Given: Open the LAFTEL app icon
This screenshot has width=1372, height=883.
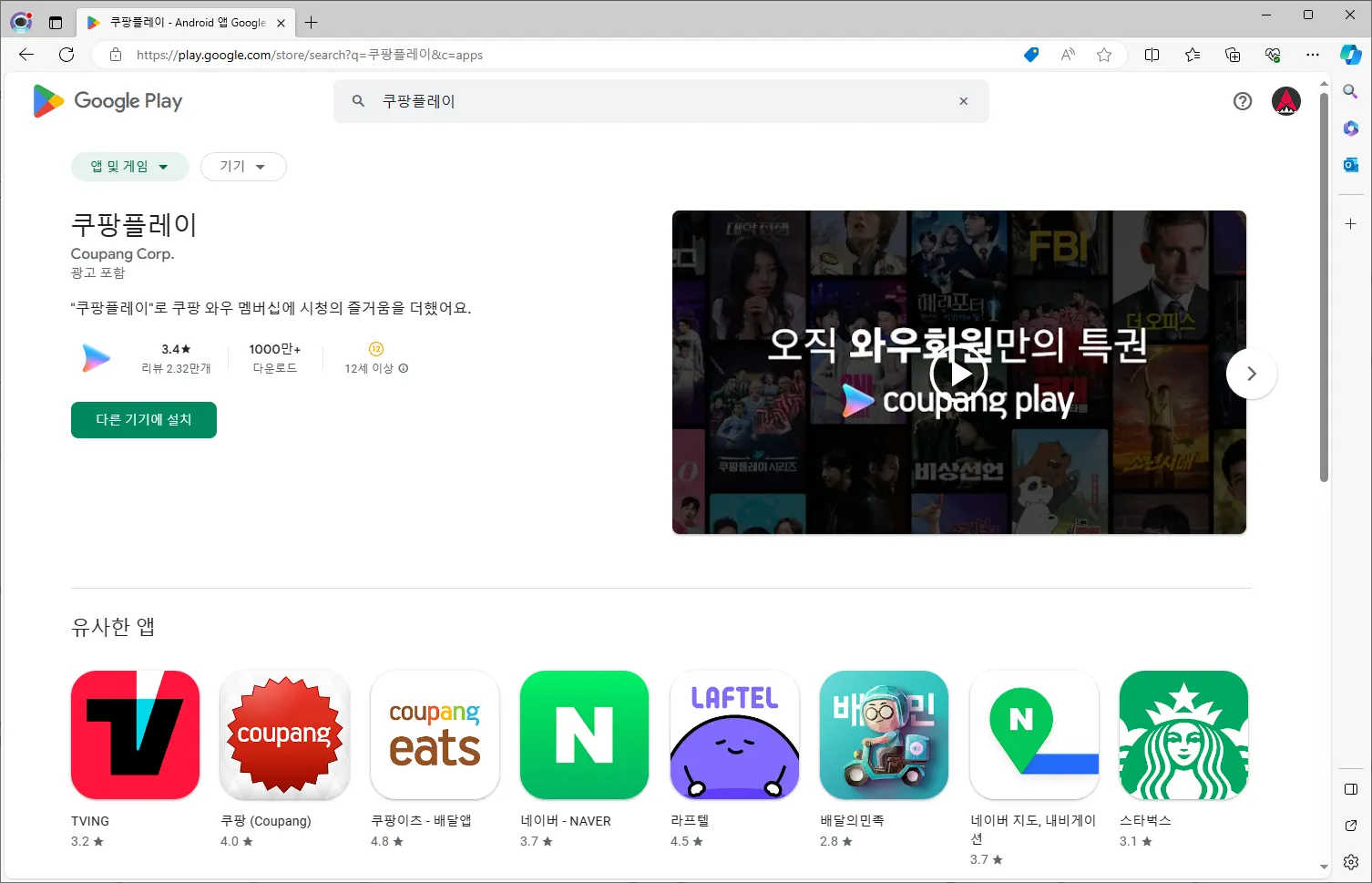Looking at the screenshot, I should tap(734, 734).
